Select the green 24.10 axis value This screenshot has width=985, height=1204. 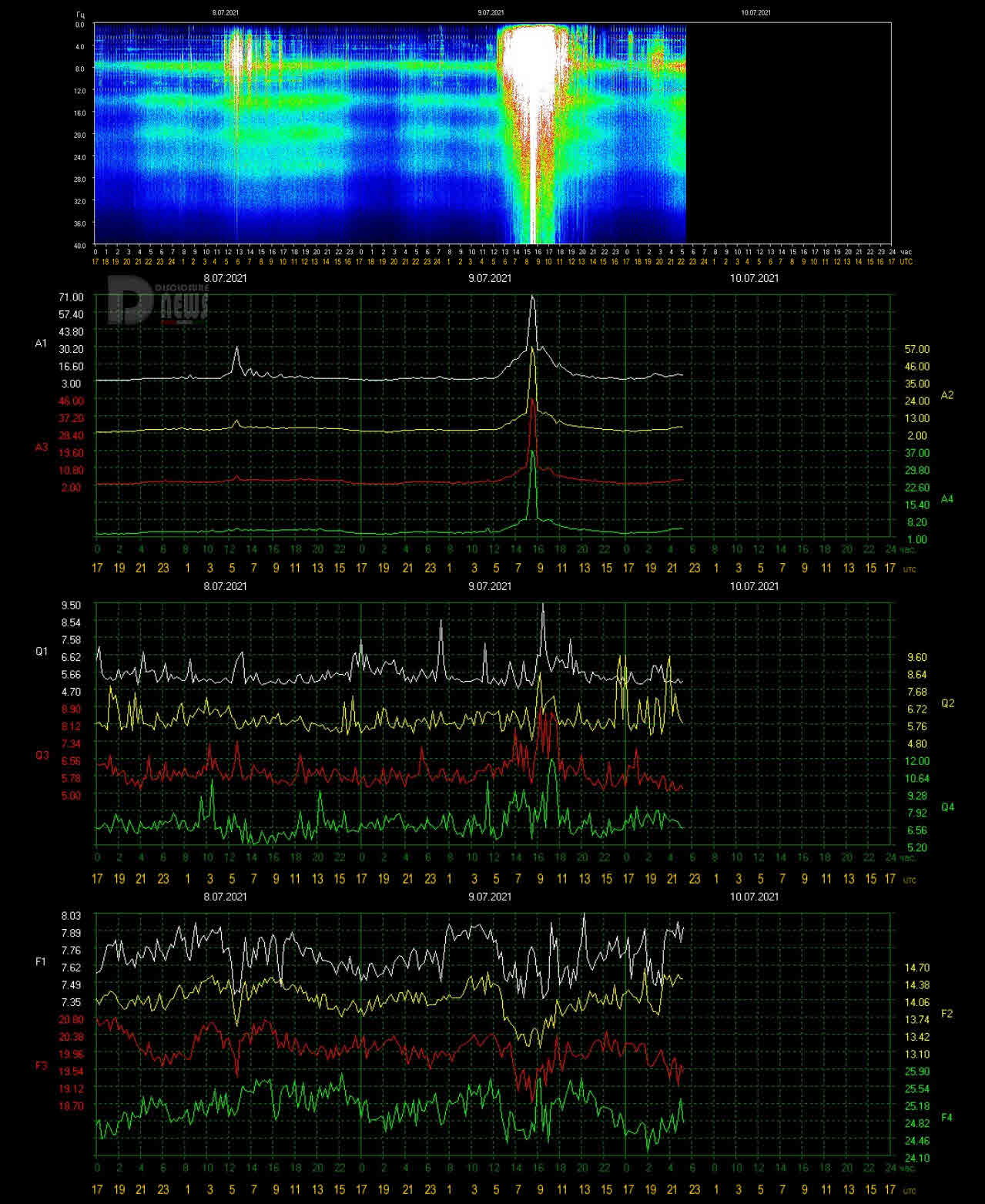tap(917, 1158)
